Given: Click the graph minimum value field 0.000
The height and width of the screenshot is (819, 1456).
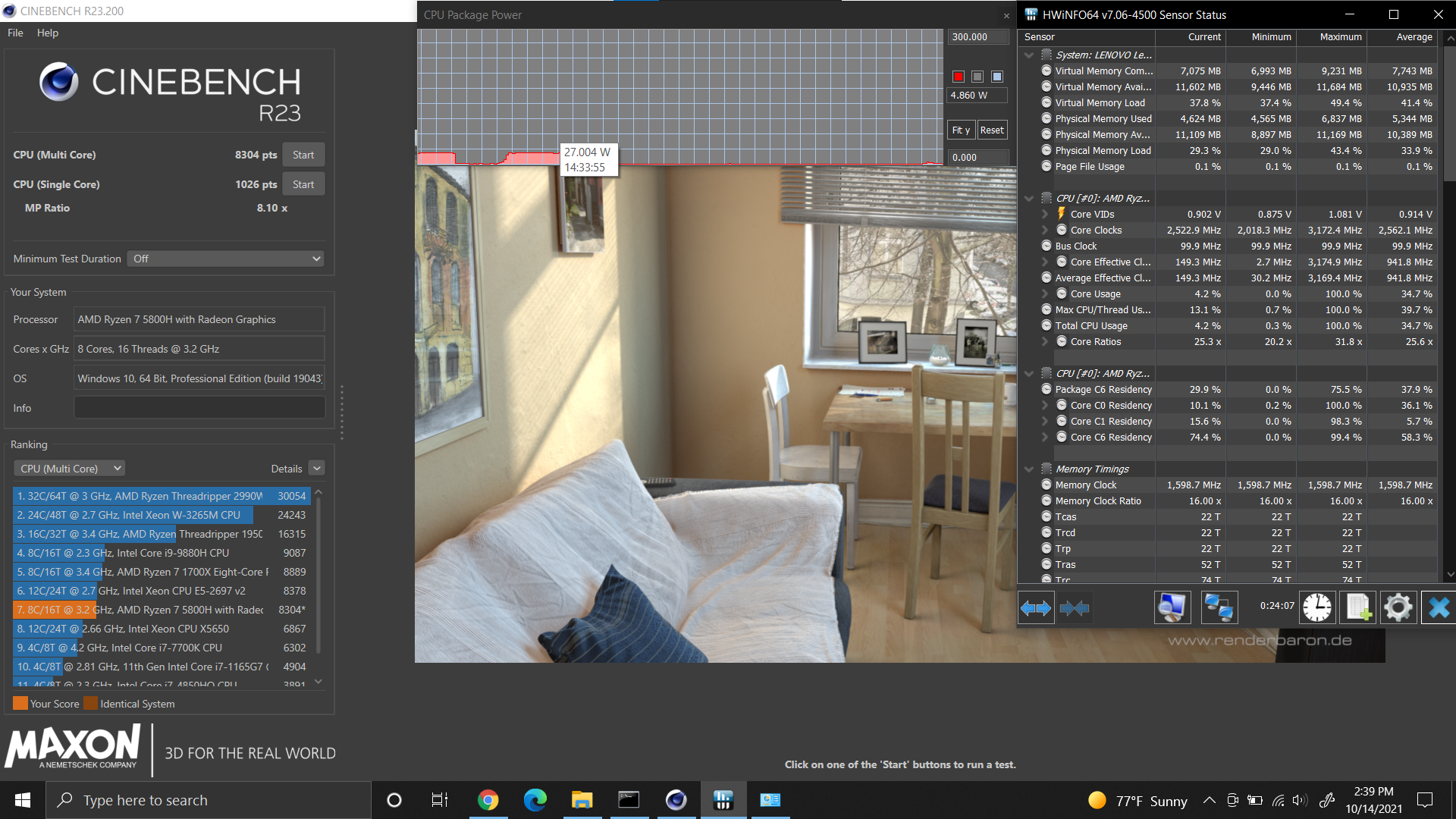Looking at the screenshot, I should click(977, 157).
